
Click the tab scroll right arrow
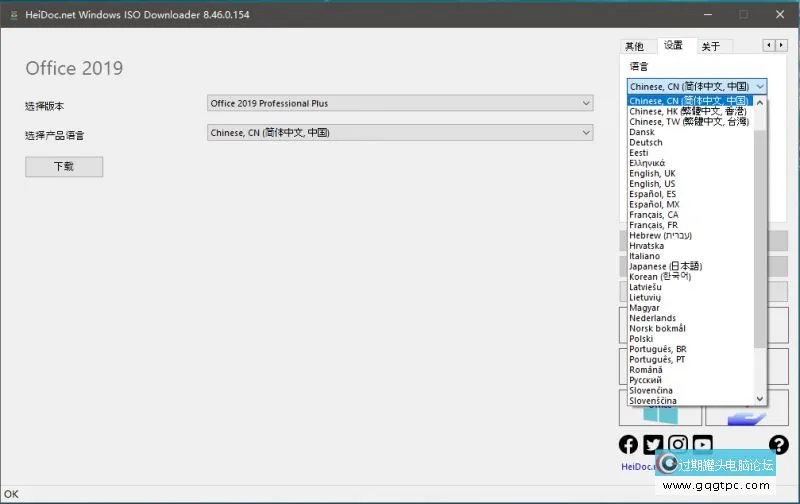point(780,45)
